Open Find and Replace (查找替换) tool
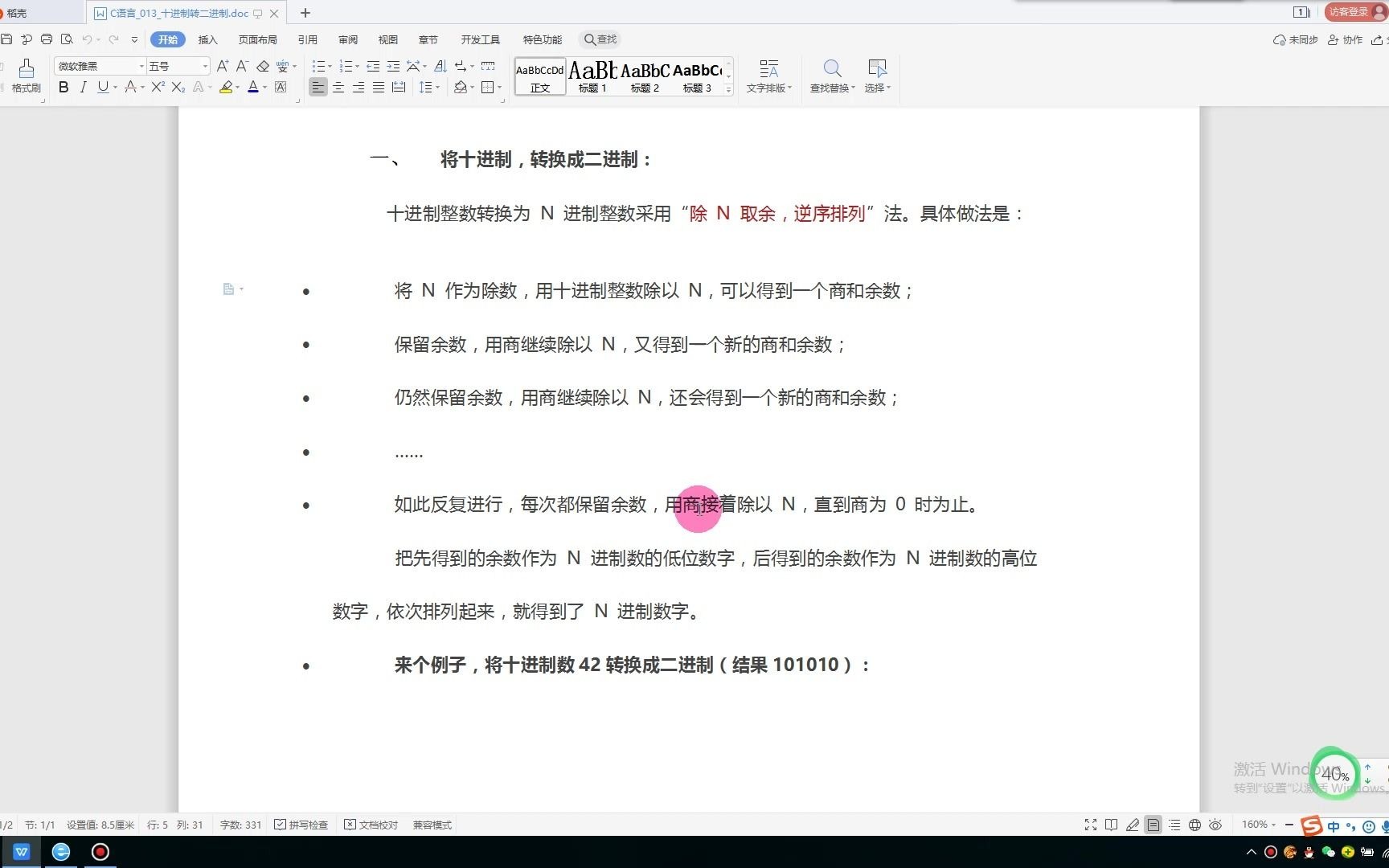The image size is (1389, 868). pyautogui.click(x=832, y=76)
